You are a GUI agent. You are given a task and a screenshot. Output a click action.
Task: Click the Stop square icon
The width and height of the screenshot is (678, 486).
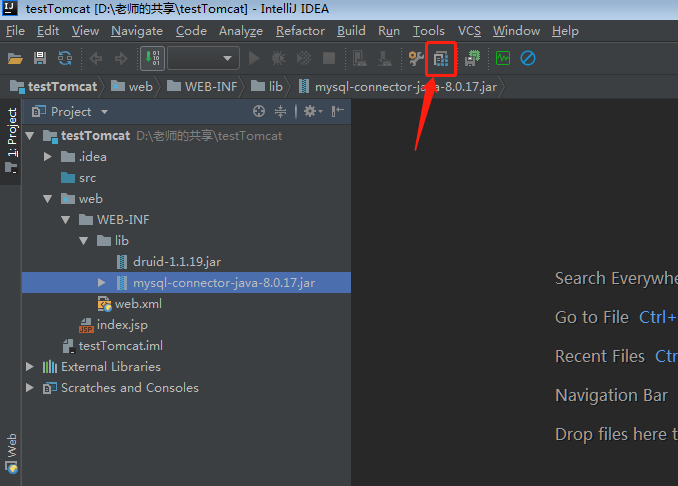click(x=329, y=58)
